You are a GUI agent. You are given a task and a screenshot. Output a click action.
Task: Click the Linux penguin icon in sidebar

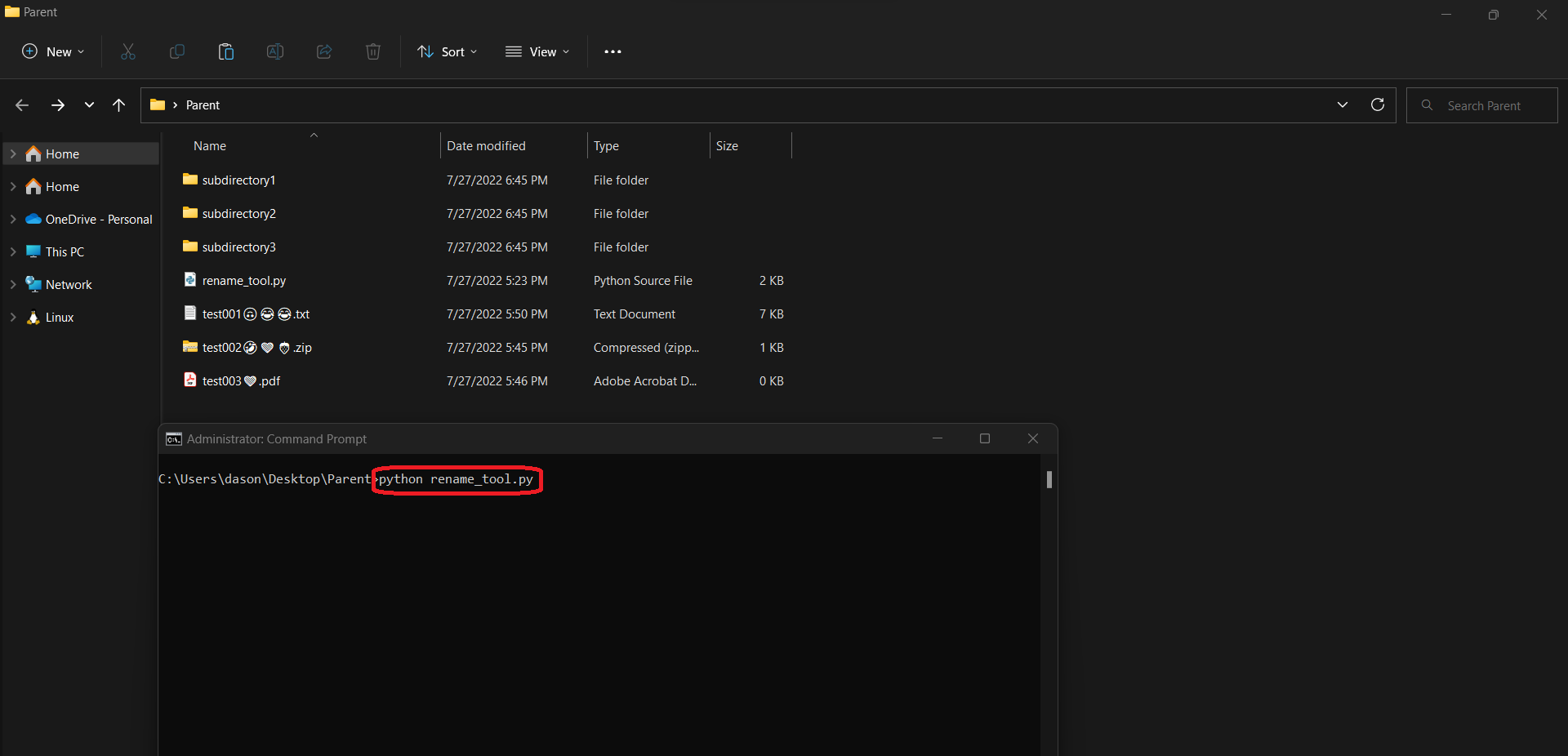(x=33, y=317)
